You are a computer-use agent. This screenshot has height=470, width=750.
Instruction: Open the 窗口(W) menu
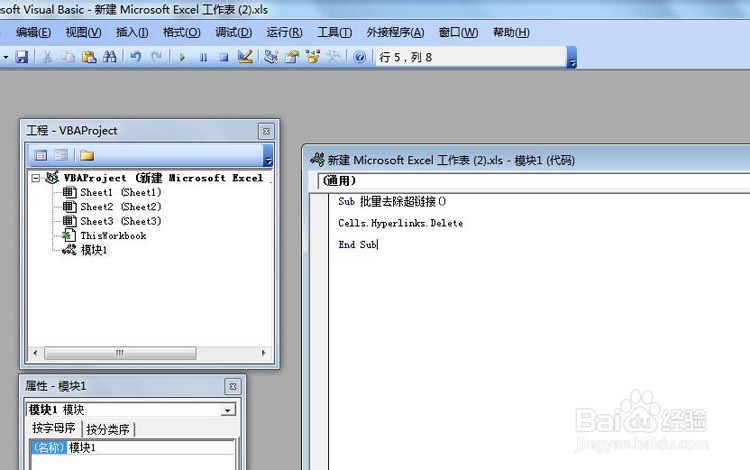pos(458,32)
